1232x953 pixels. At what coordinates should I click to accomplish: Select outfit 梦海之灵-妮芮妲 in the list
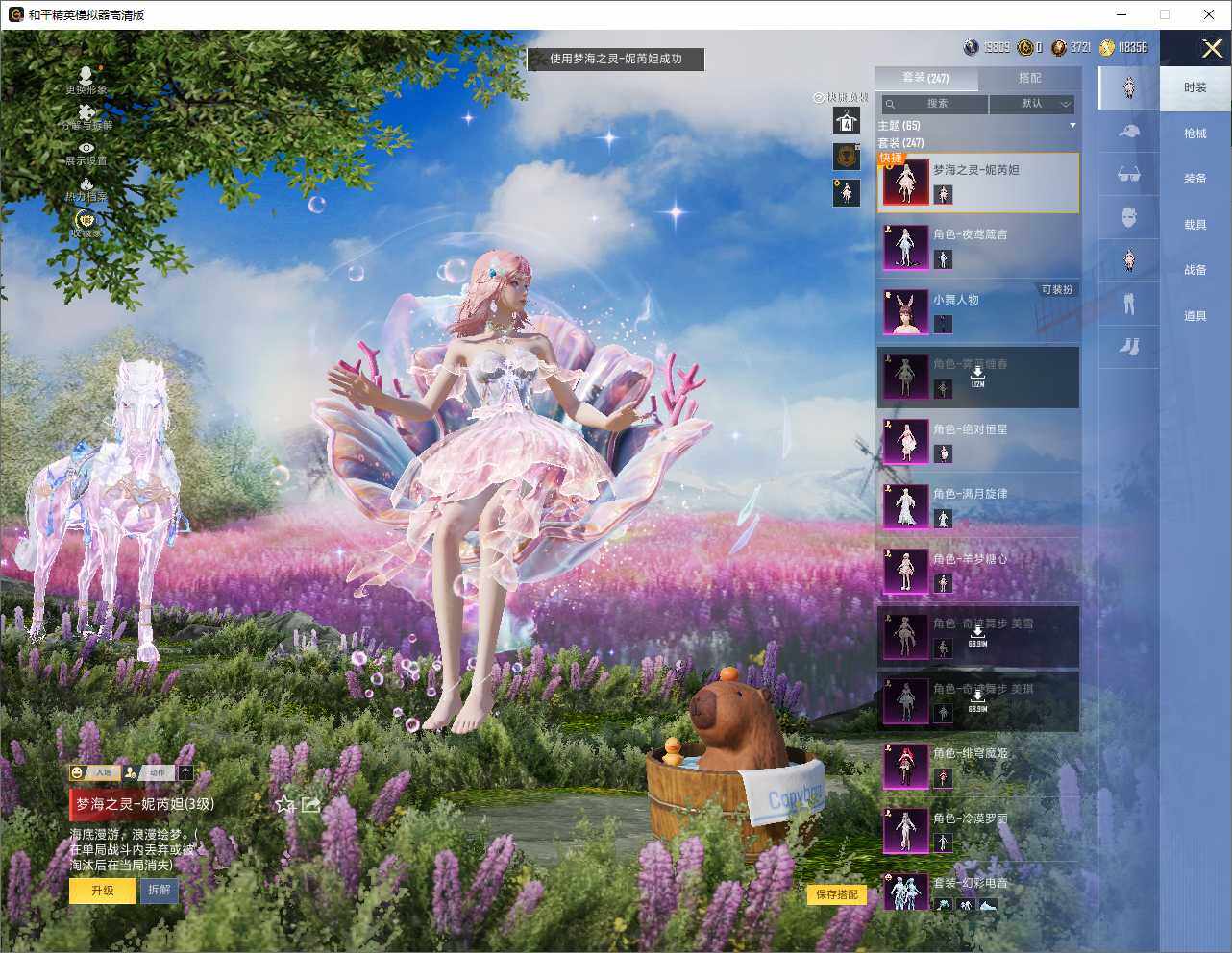(977, 183)
